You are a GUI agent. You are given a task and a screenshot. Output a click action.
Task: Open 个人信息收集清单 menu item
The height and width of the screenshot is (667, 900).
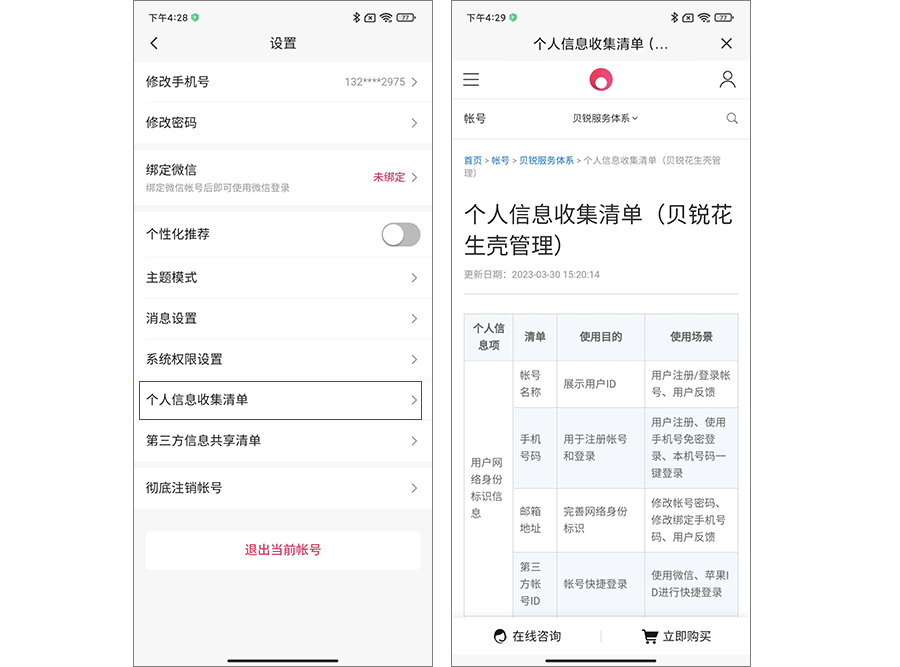pyautogui.click(x=281, y=400)
